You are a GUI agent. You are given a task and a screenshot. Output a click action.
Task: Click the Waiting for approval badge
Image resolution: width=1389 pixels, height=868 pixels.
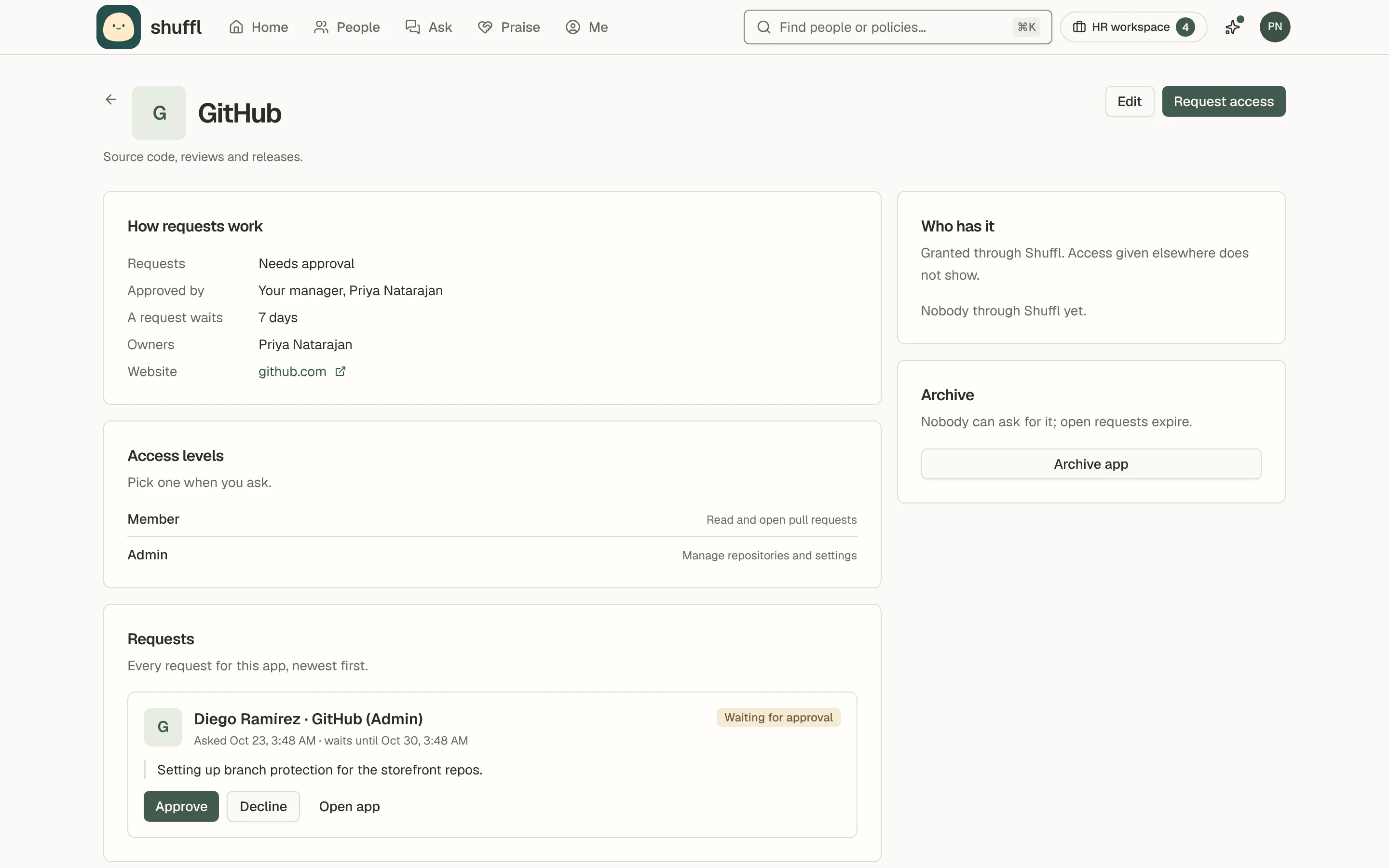(x=778, y=718)
